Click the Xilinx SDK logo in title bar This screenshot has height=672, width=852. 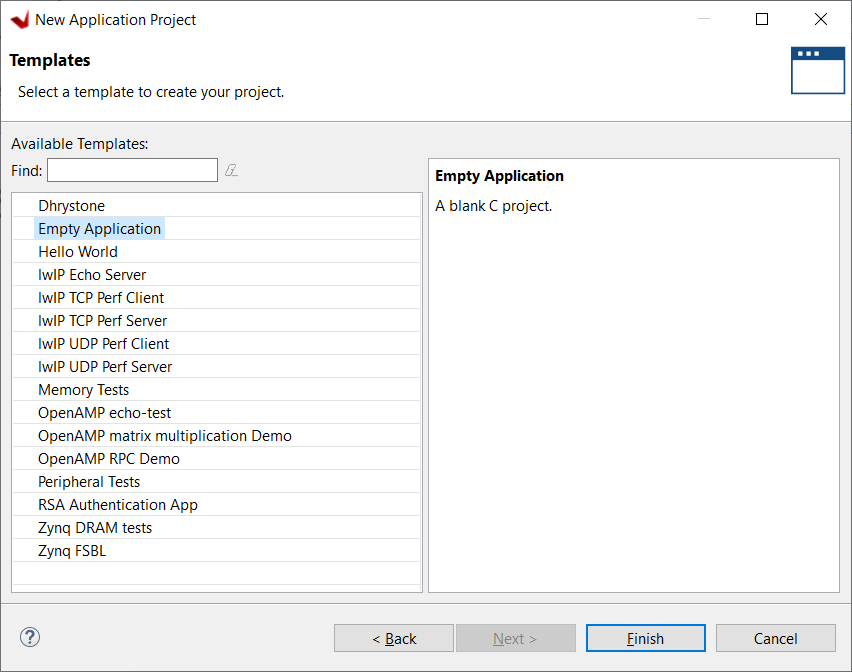point(19,20)
